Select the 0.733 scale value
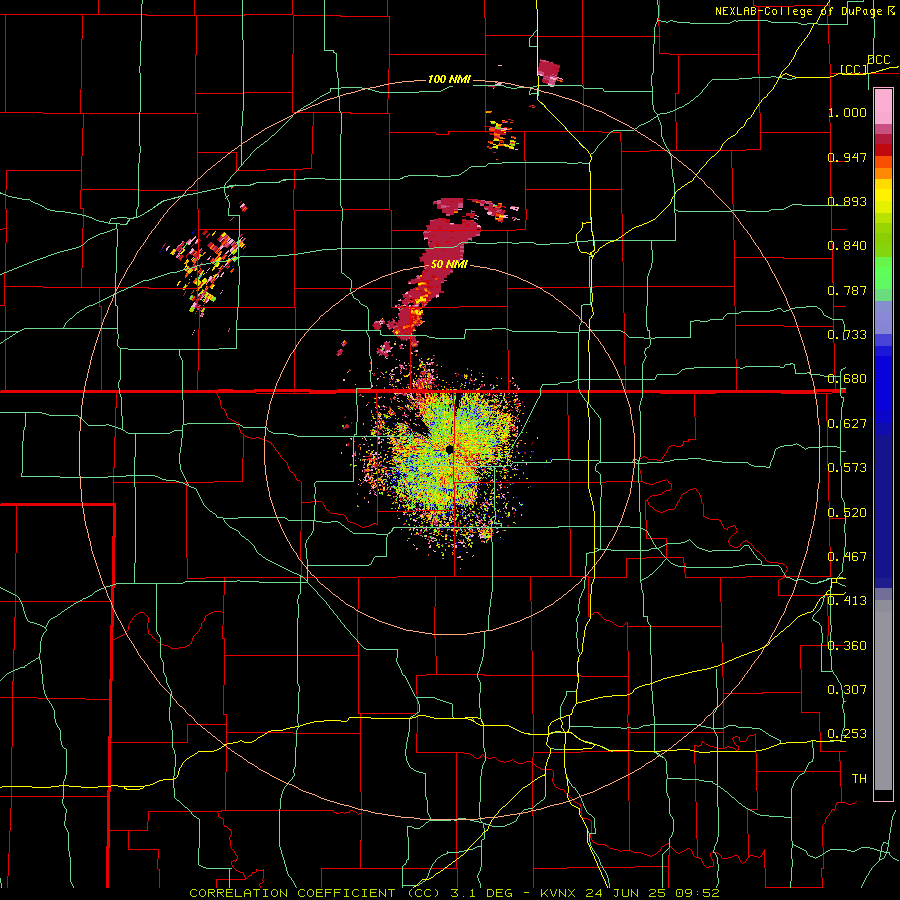The height and width of the screenshot is (900, 900). click(847, 335)
